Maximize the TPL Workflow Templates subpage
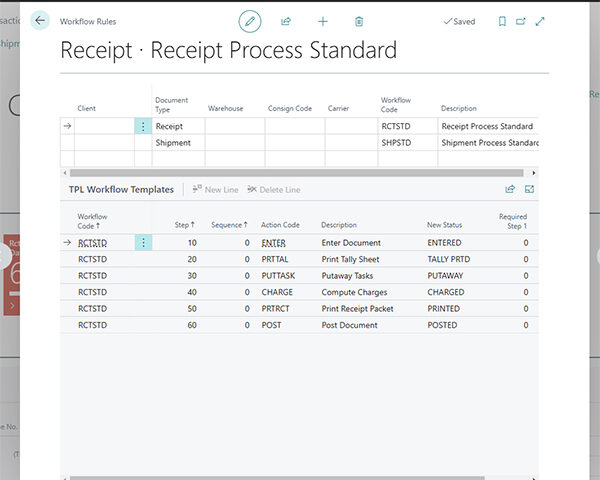This screenshot has height=480, width=600. pyautogui.click(x=530, y=188)
